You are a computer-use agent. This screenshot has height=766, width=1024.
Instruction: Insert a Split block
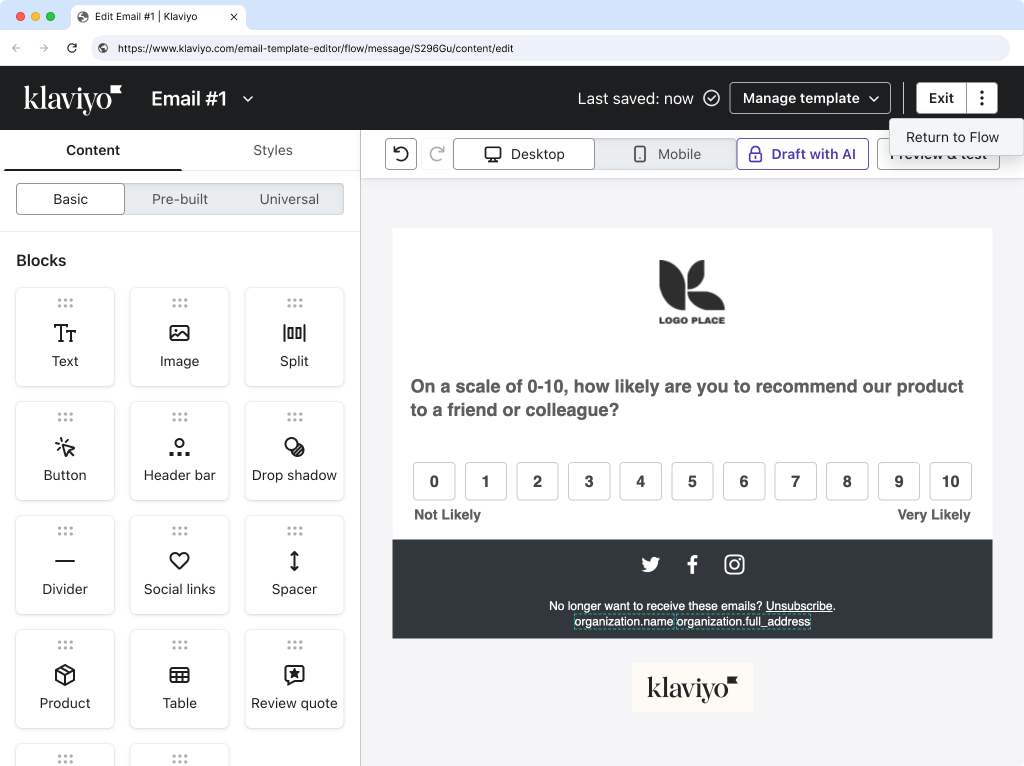click(x=294, y=337)
